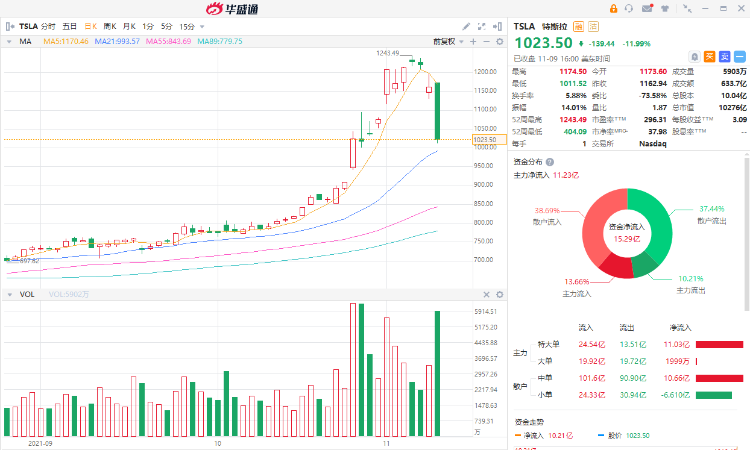
Task: Click the 沽 short-sell badge
Action: coord(593,26)
